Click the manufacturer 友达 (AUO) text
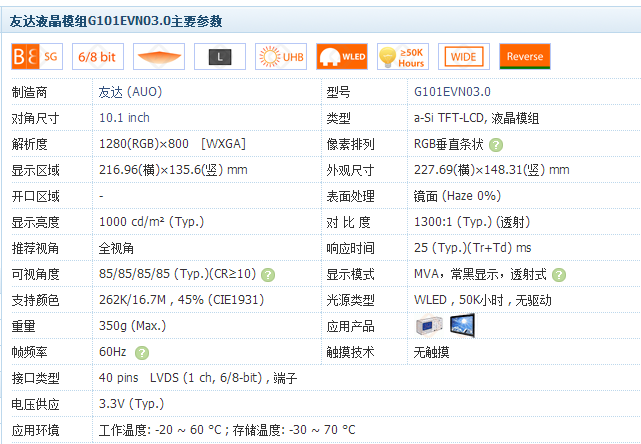 click(130, 92)
